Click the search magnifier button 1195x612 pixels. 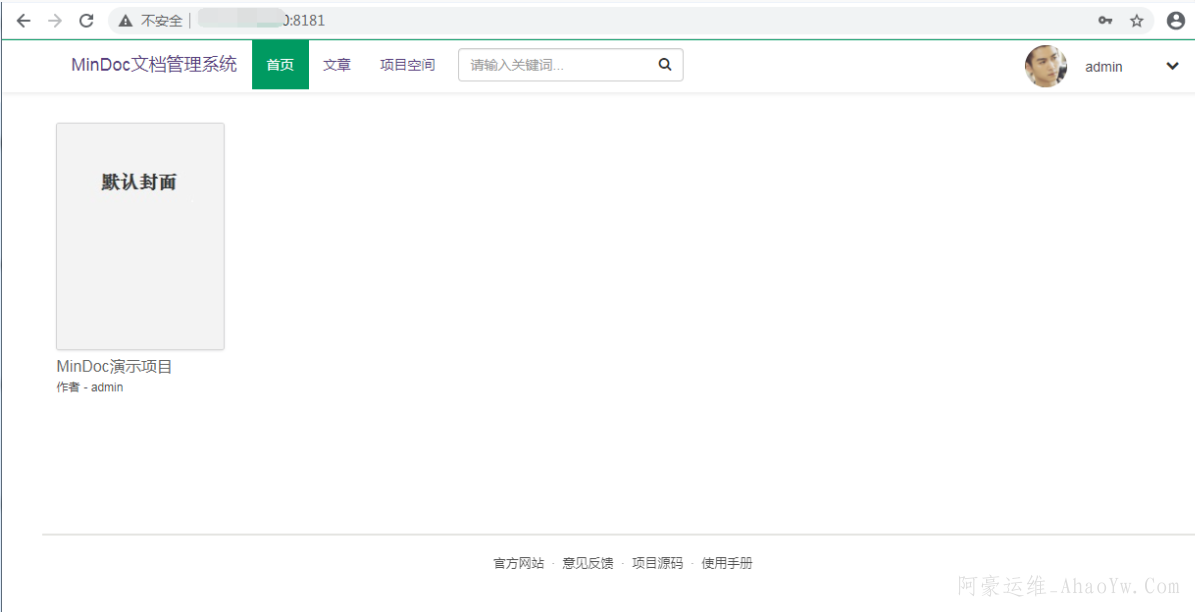(x=665, y=65)
